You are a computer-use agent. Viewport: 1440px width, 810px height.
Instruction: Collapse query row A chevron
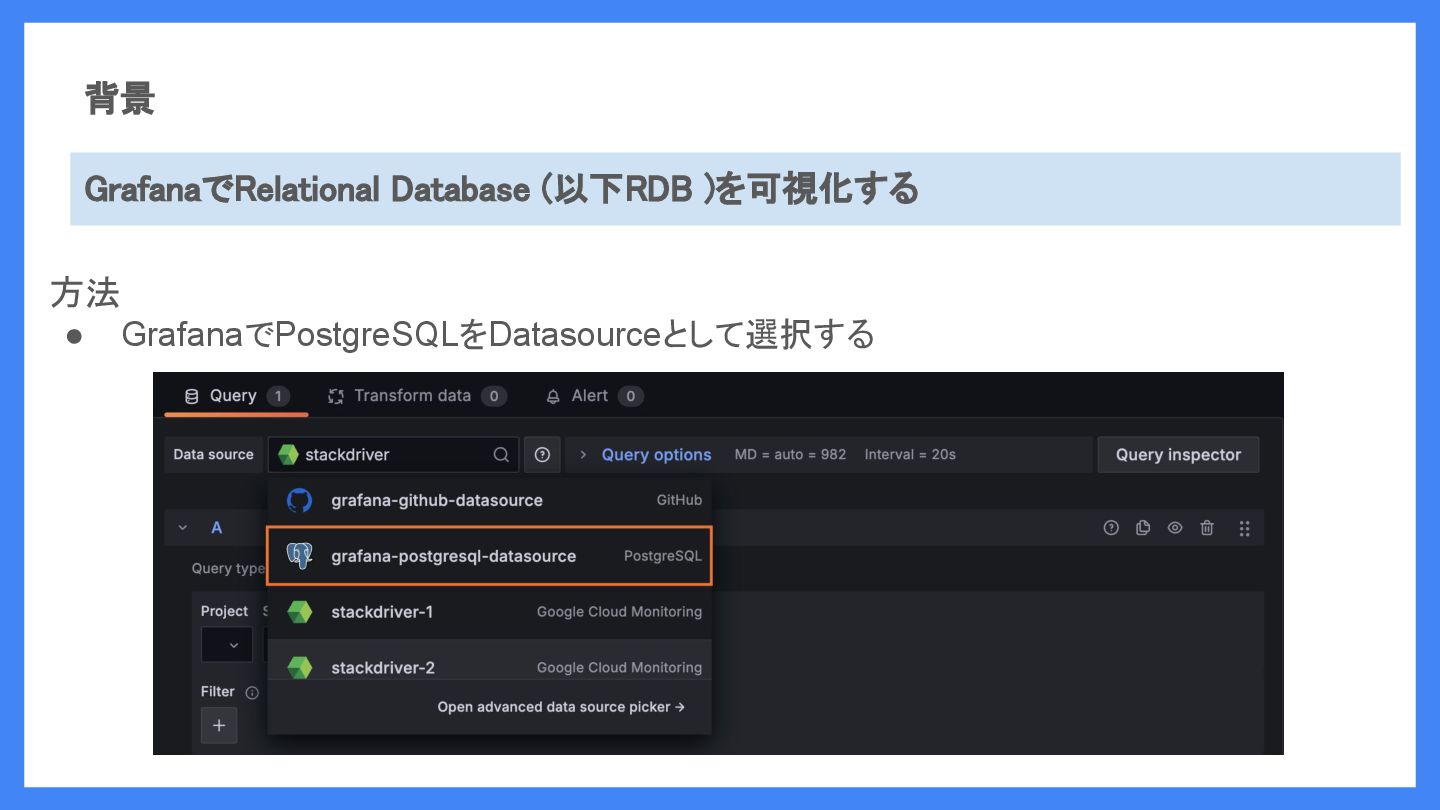point(182,527)
